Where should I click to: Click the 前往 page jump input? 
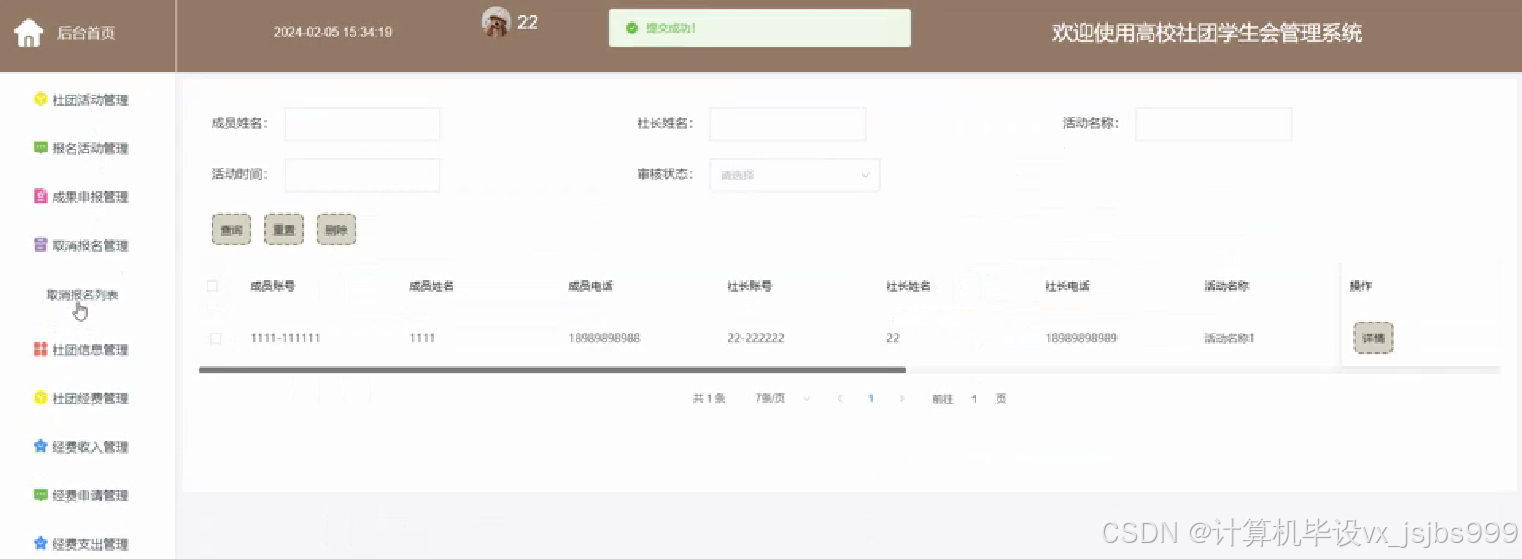pyautogui.click(x=974, y=398)
